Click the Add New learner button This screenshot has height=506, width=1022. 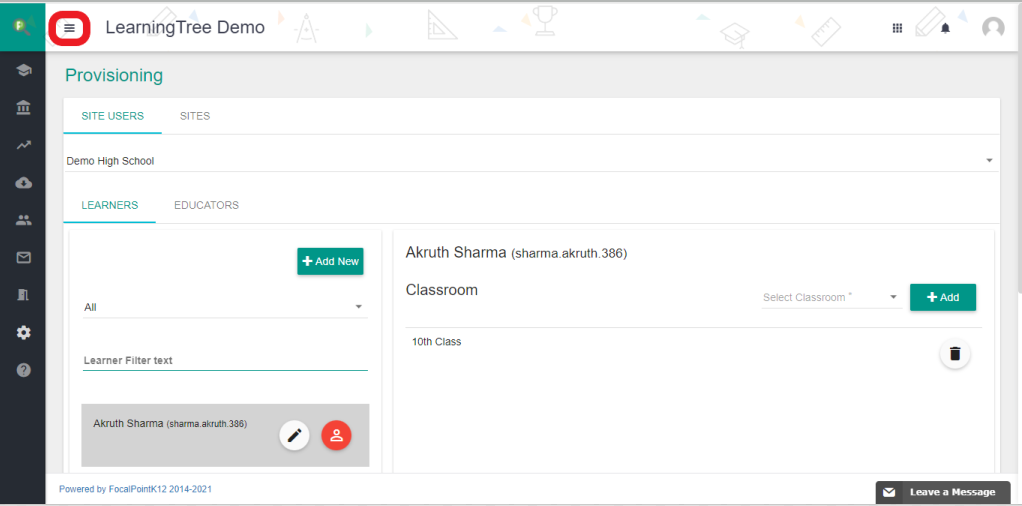330,261
